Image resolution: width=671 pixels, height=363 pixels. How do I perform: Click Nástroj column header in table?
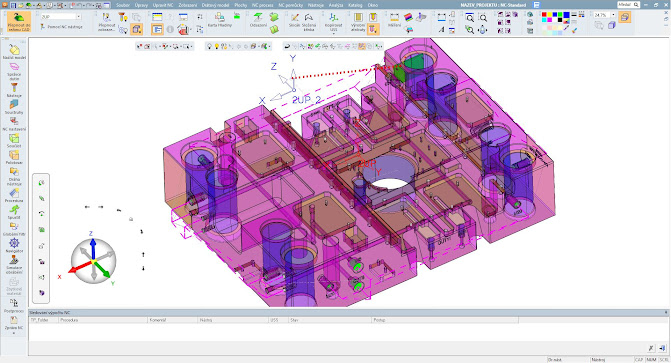[233, 320]
